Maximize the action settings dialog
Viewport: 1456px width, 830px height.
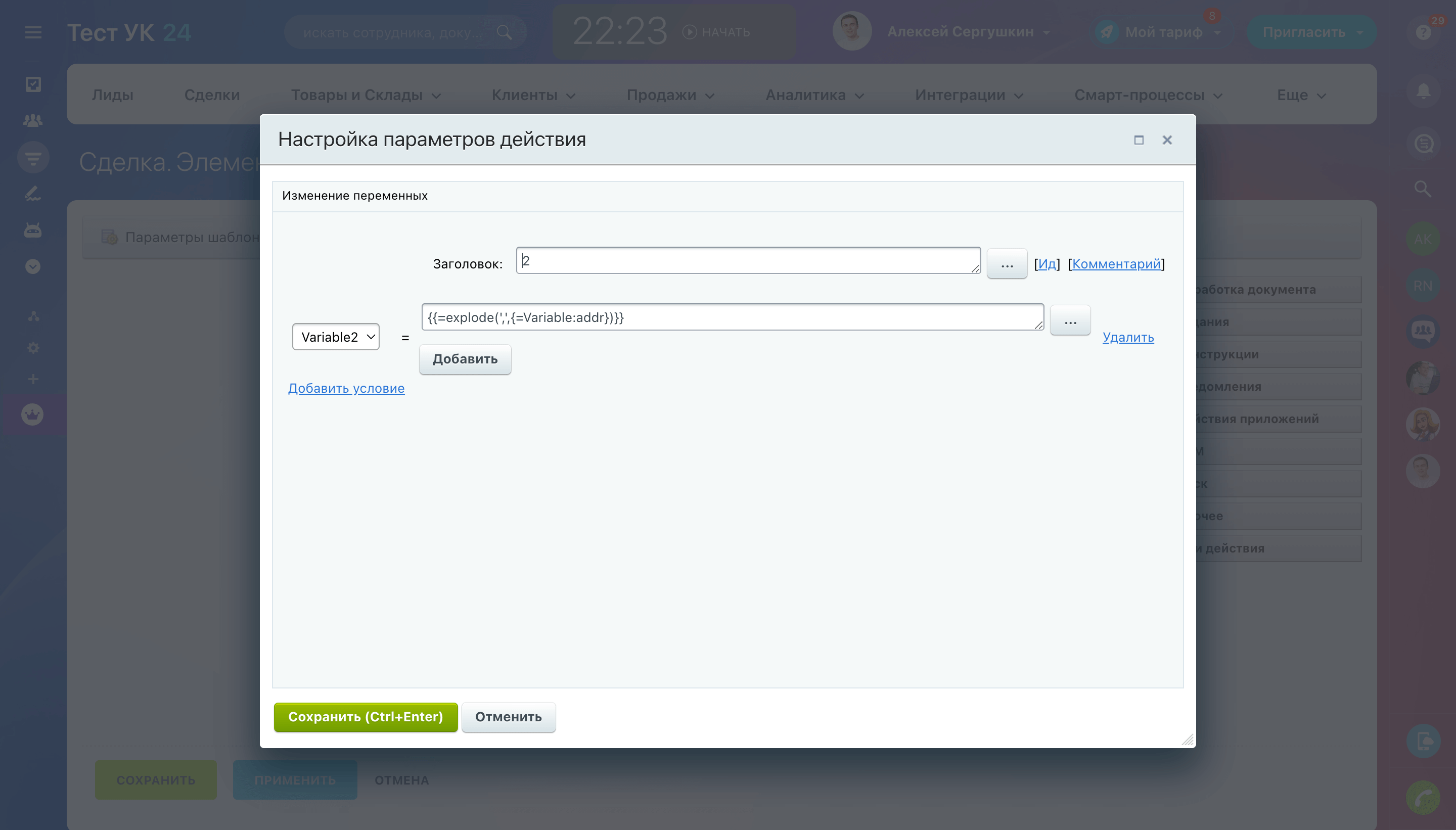pos(1139,140)
